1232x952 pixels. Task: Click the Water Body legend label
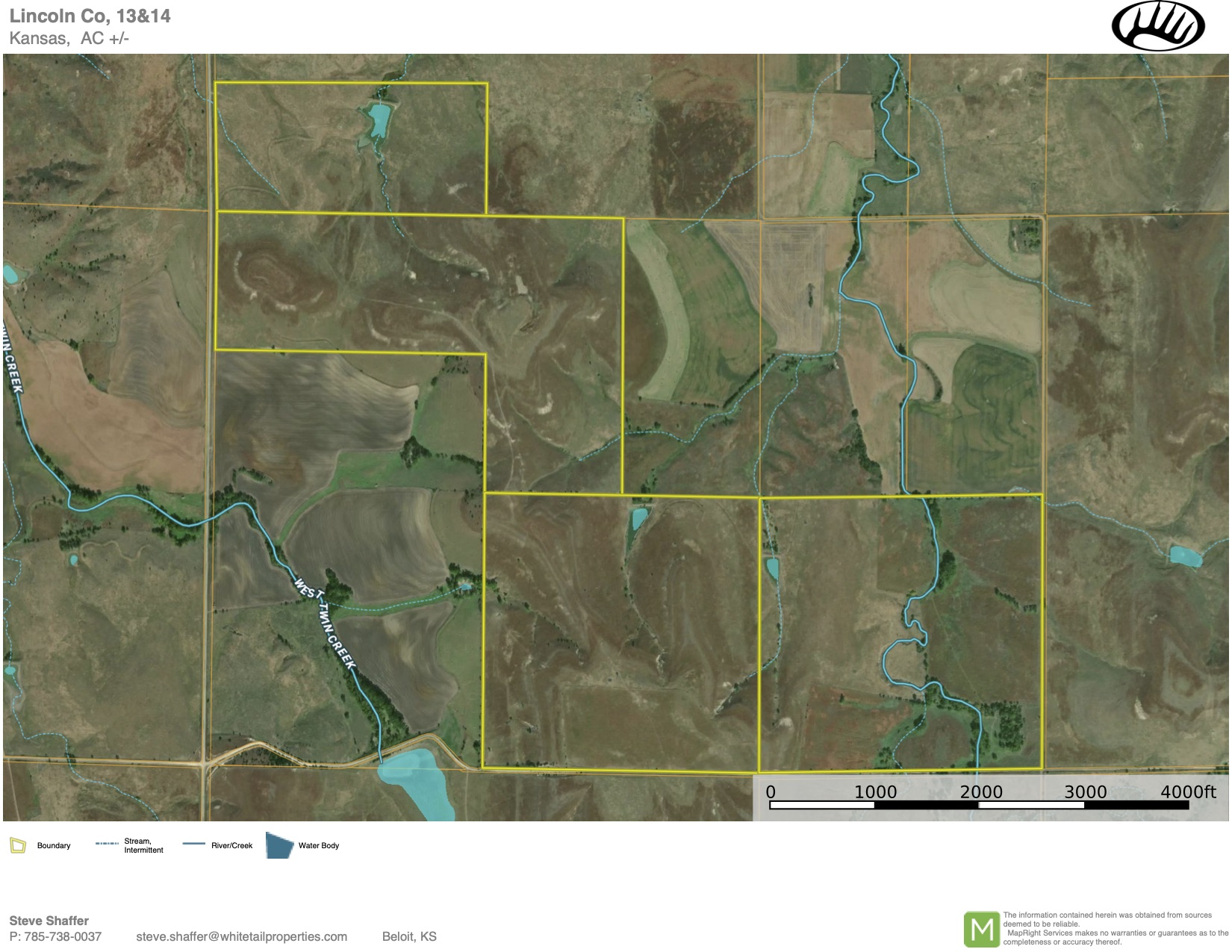(x=319, y=845)
